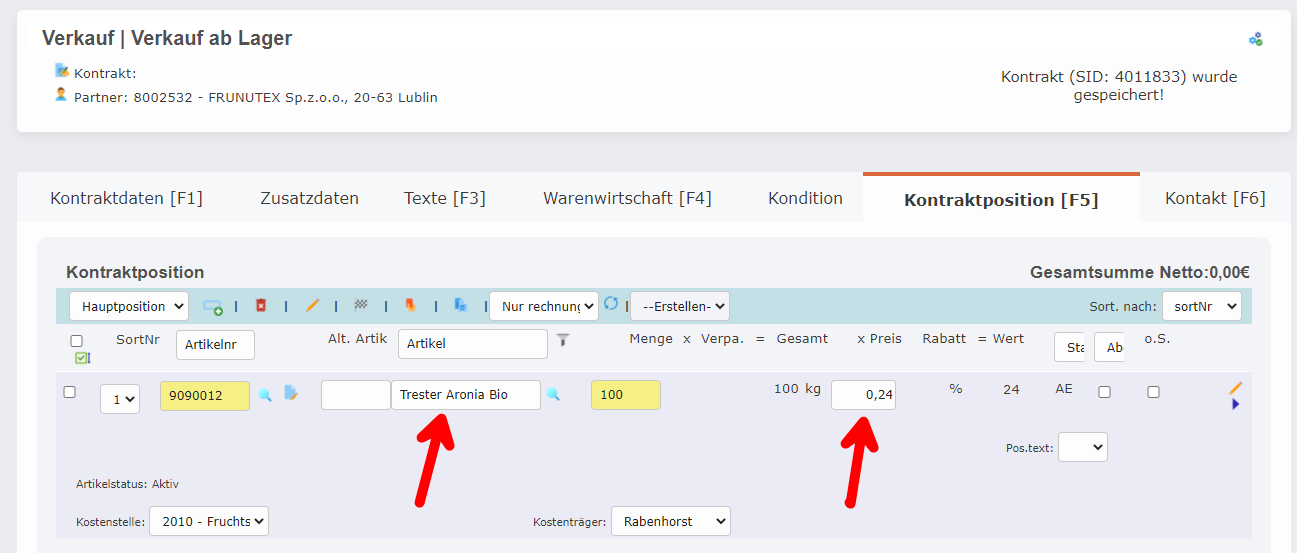Switch to the Warenwirtschaft [F4] tab
This screenshot has width=1297, height=553.
click(x=627, y=198)
